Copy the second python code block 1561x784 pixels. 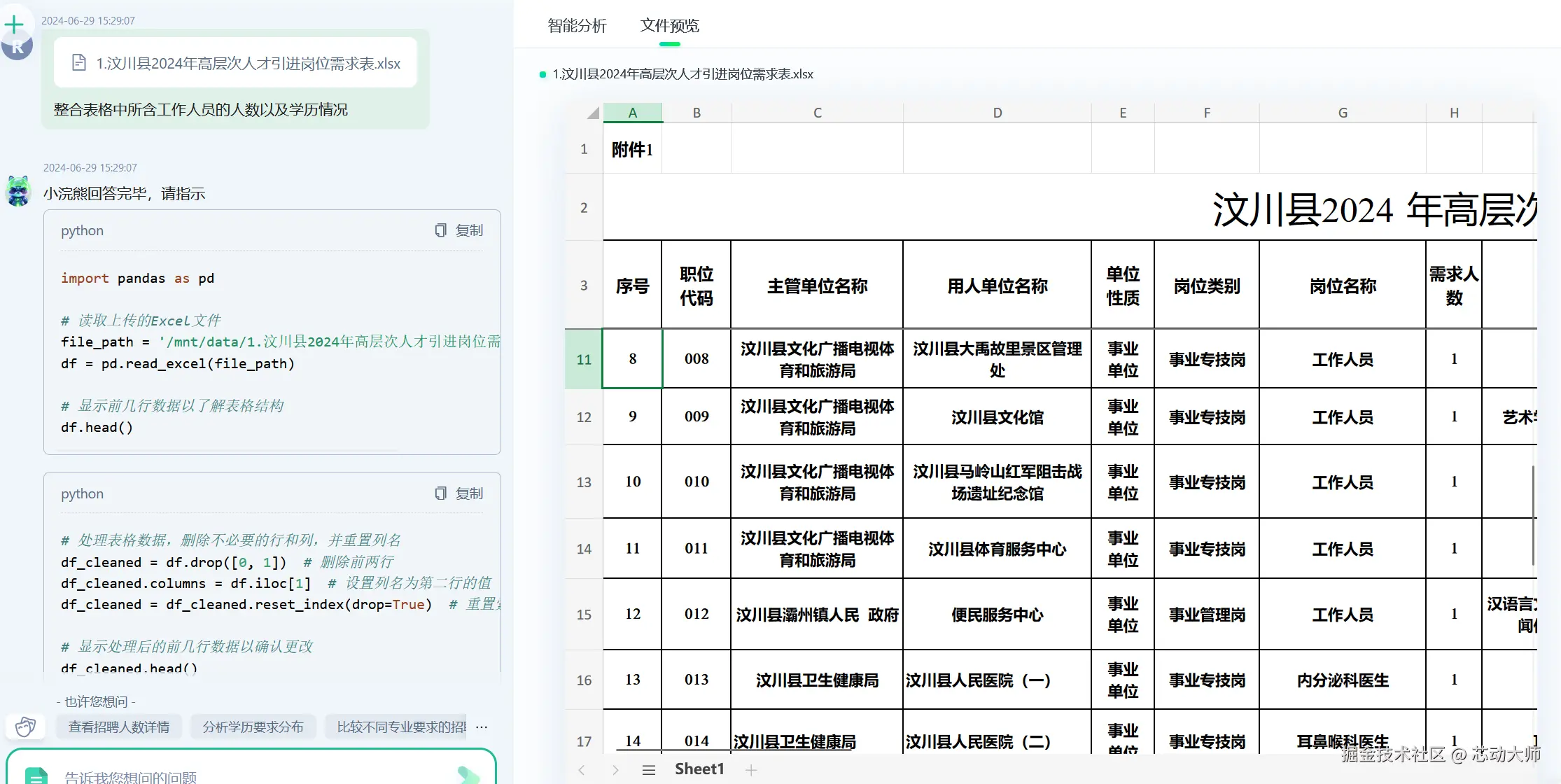pos(459,493)
